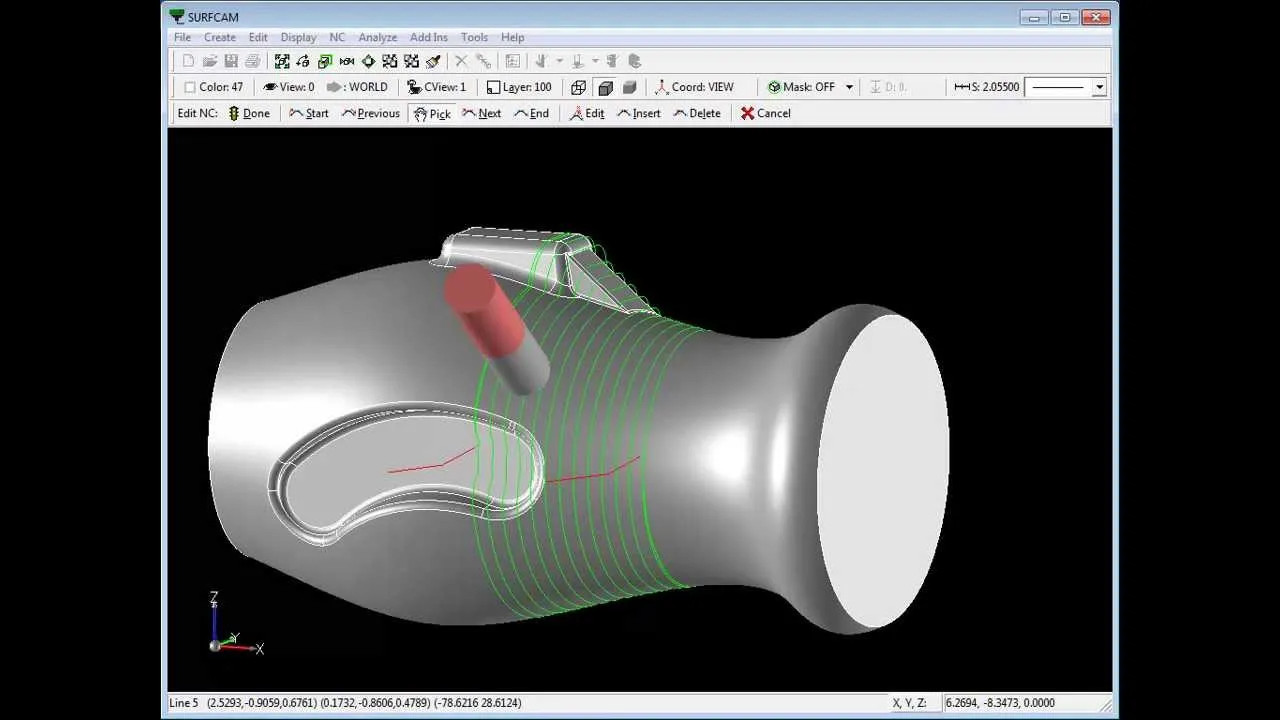Toggle the Coord: VIEW setting
1280x720 pixels.
pyautogui.click(x=693, y=87)
